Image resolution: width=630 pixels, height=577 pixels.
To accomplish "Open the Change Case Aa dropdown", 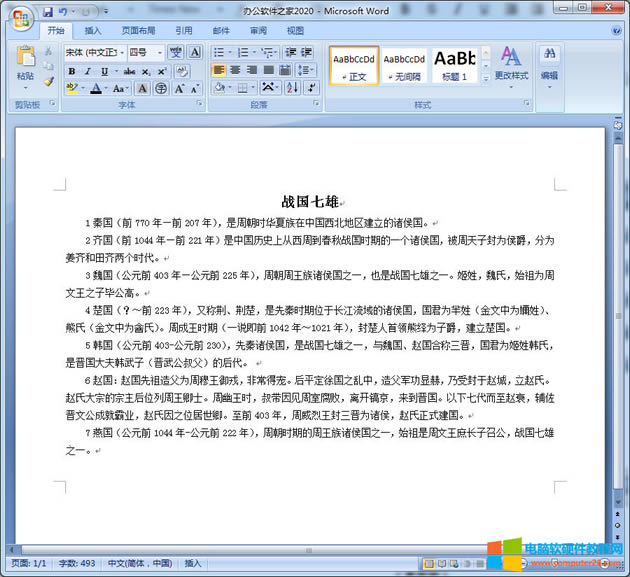I will click(120, 88).
